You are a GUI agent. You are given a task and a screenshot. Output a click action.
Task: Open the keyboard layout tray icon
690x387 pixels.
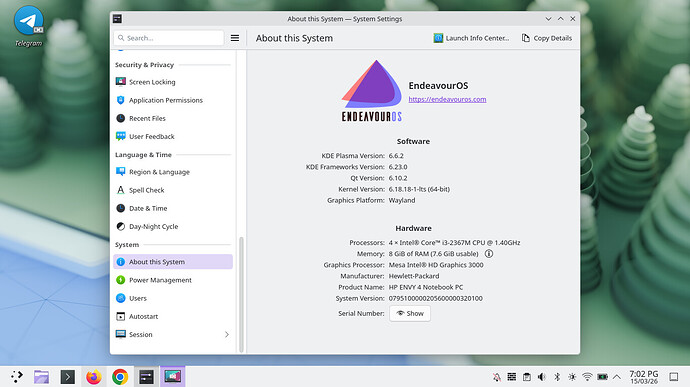click(512, 377)
